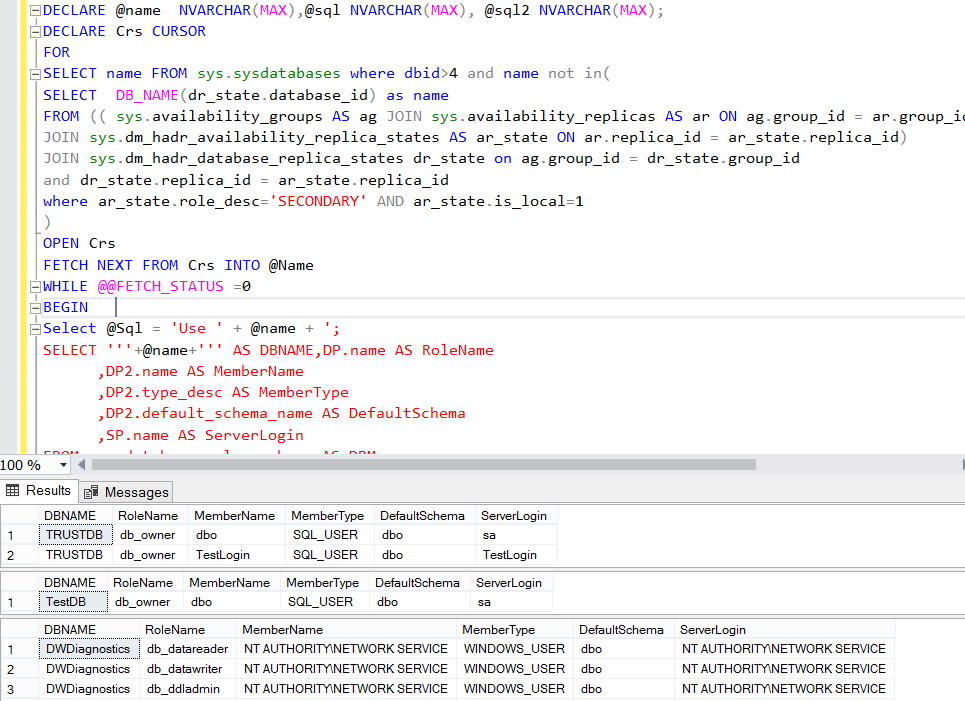Collapse the BEGIN block region
965x701 pixels.
click(33, 307)
